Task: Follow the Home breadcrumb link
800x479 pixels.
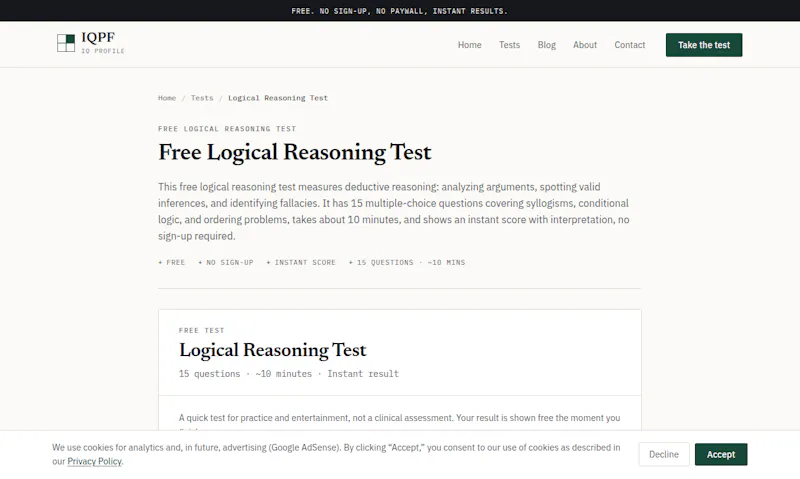Action: pyautogui.click(x=167, y=98)
